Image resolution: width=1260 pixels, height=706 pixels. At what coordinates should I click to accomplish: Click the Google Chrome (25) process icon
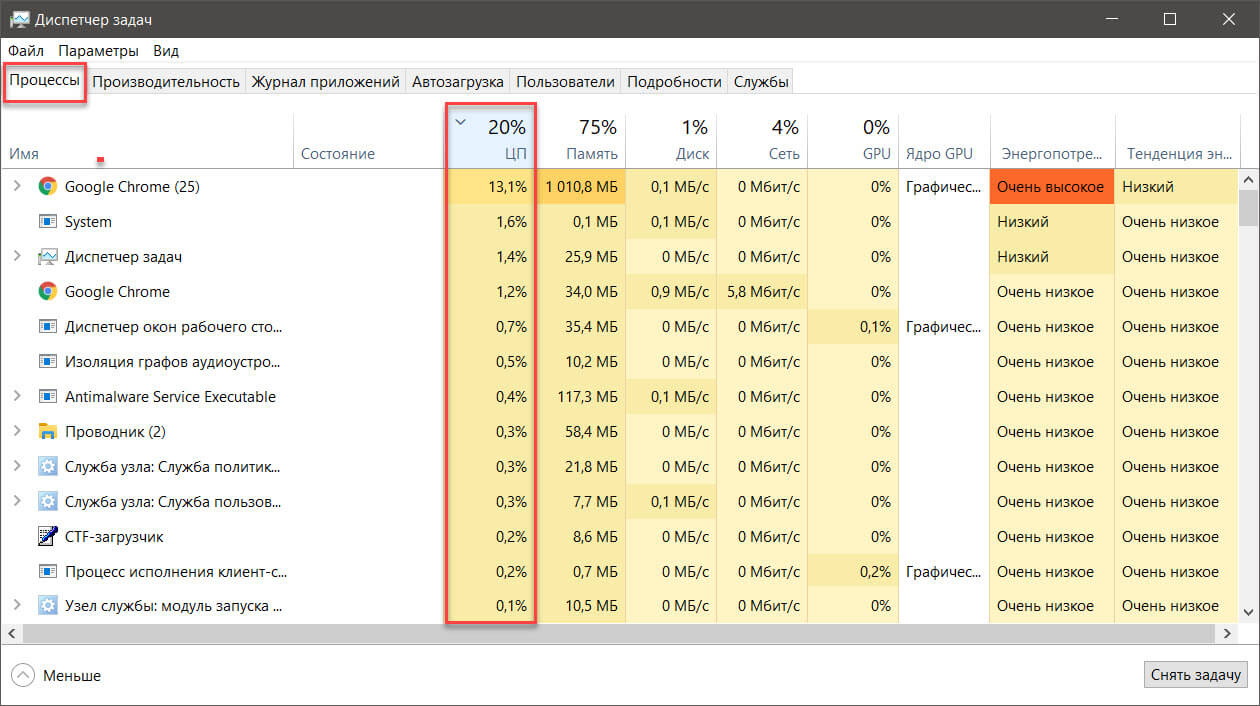47,187
